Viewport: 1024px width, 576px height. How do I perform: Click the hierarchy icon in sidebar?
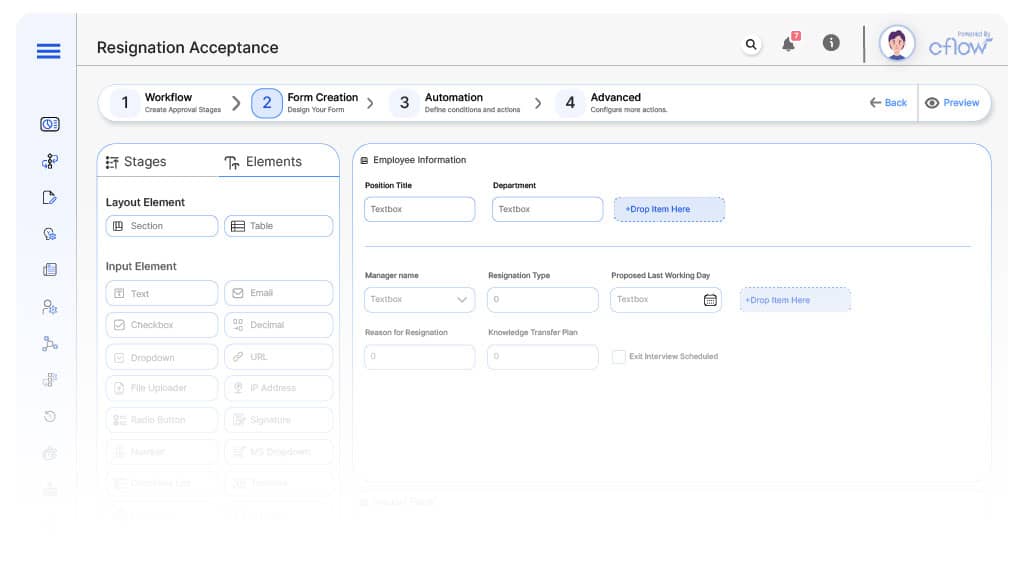coord(50,343)
